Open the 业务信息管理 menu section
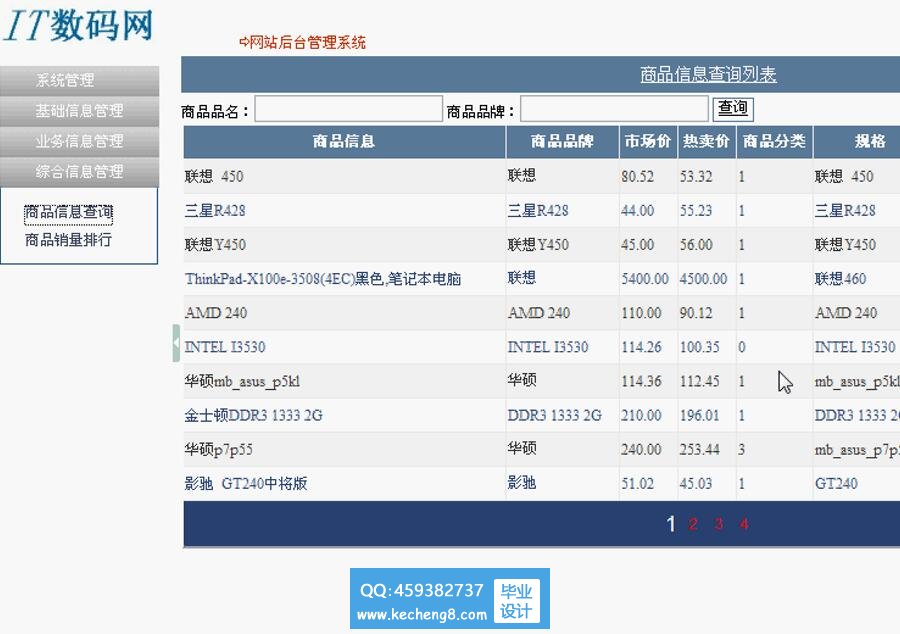 (79, 141)
